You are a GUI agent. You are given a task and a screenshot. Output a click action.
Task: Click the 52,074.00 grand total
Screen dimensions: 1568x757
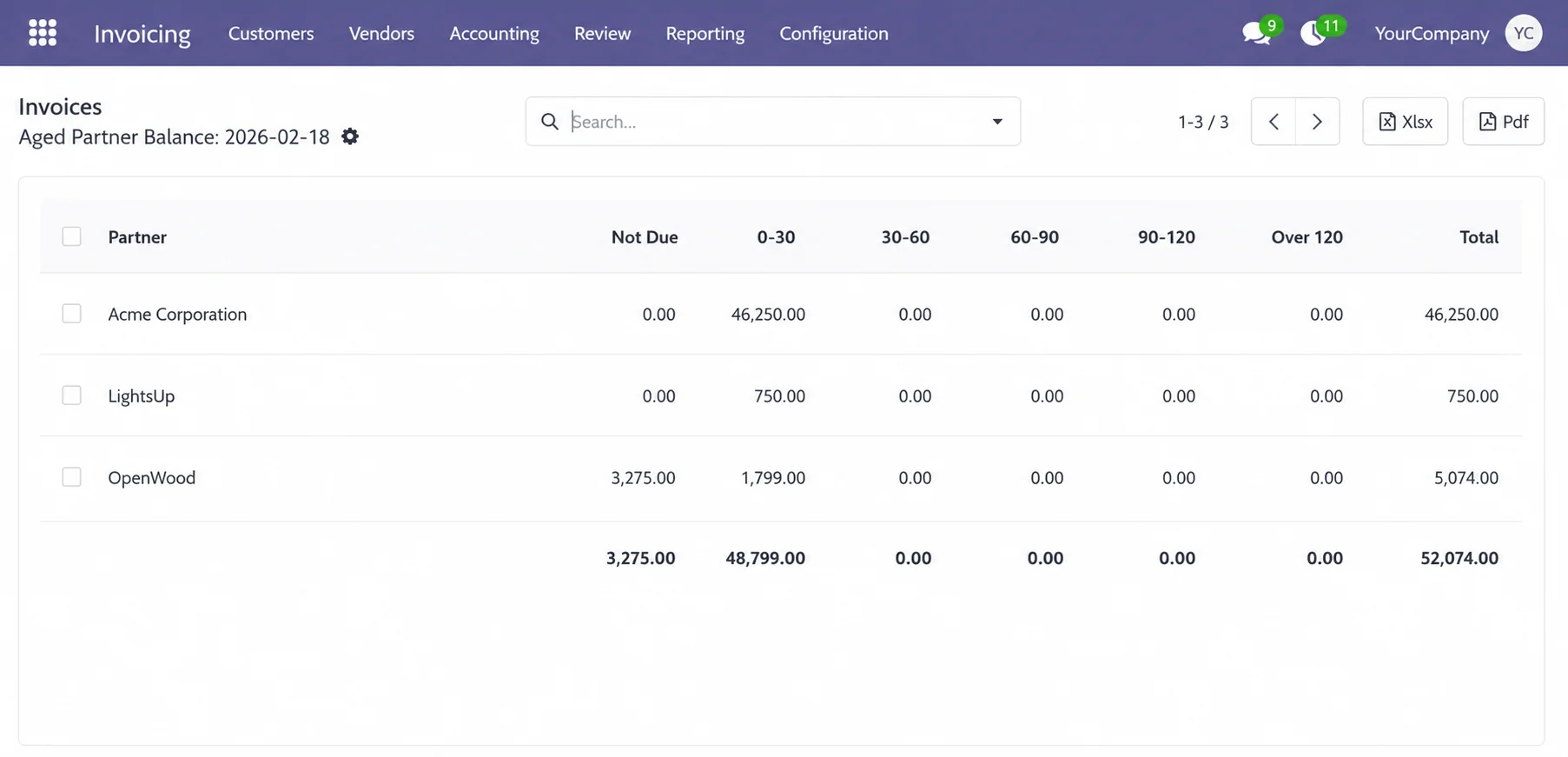[1459, 558]
